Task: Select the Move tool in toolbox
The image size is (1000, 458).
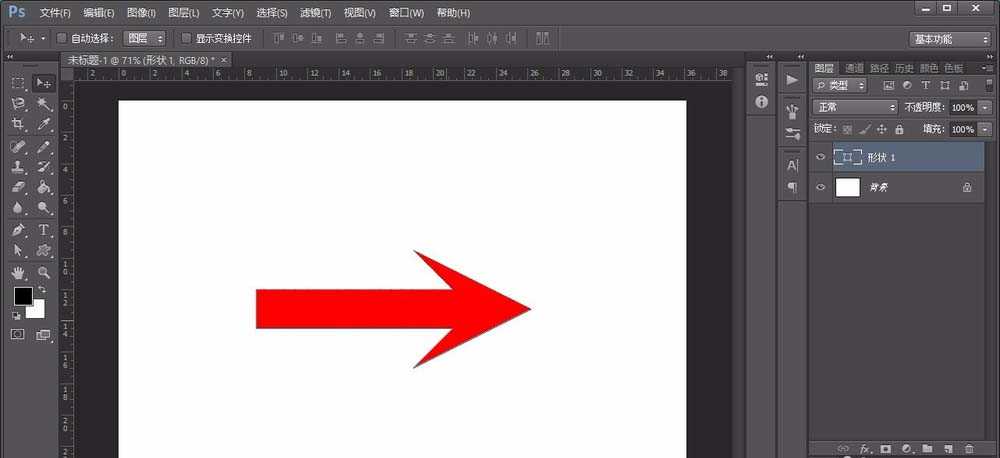Action: [x=43, y=84]
